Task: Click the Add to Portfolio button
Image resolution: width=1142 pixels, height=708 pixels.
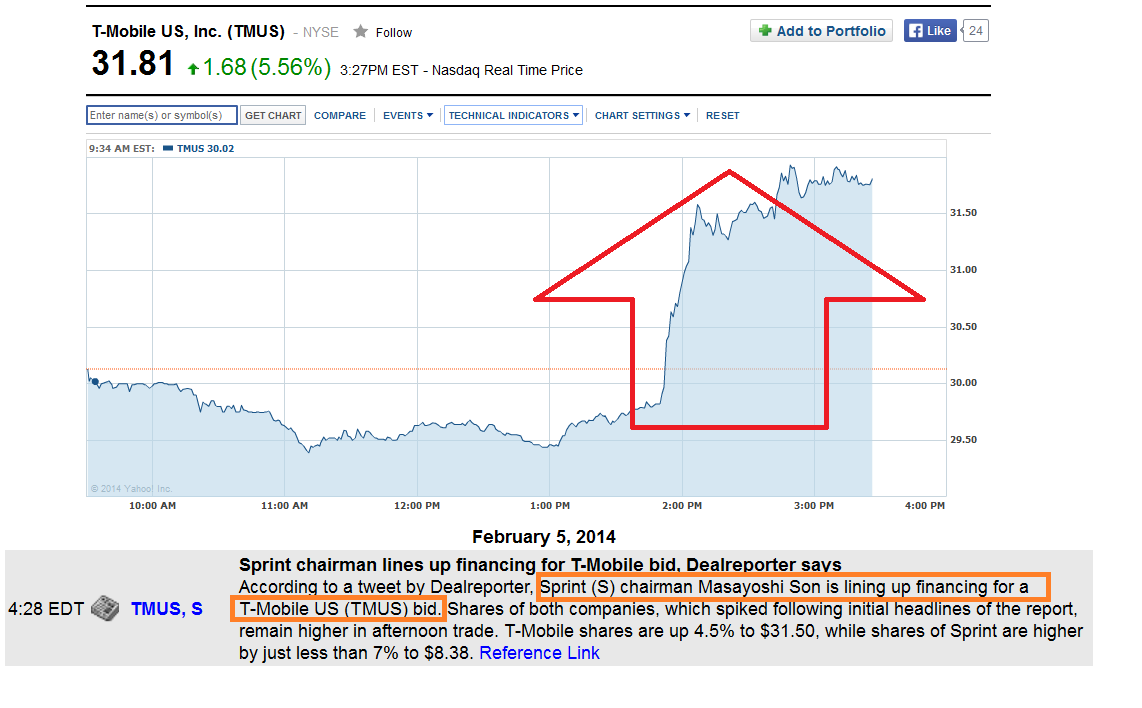Action: pyautogui.click(x=821, y=31)
